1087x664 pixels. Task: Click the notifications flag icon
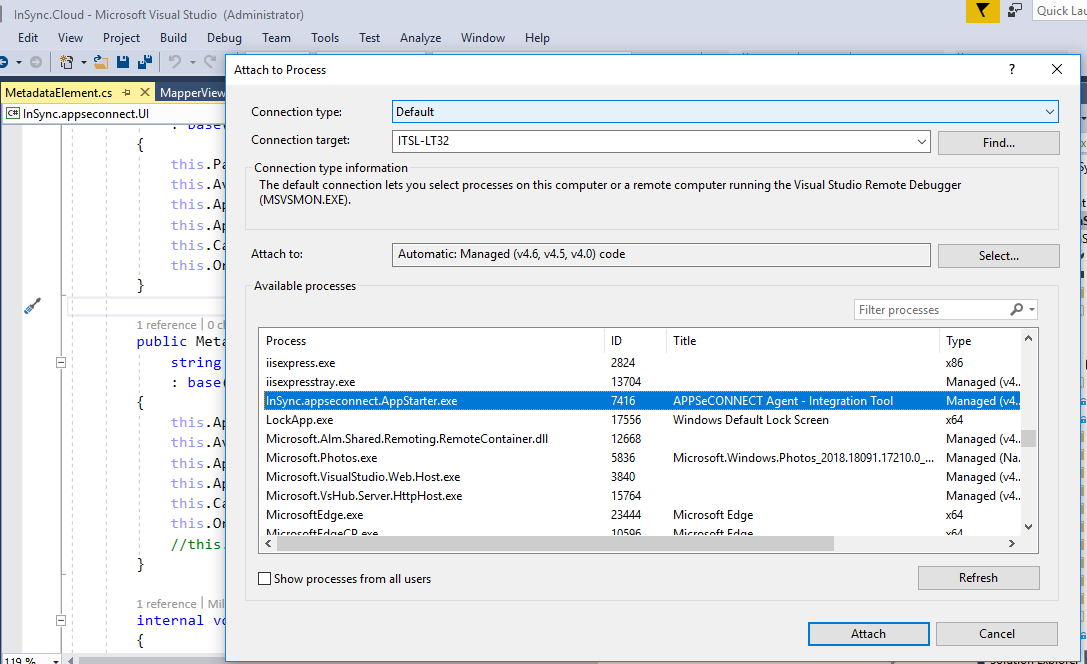coord(983,11)
